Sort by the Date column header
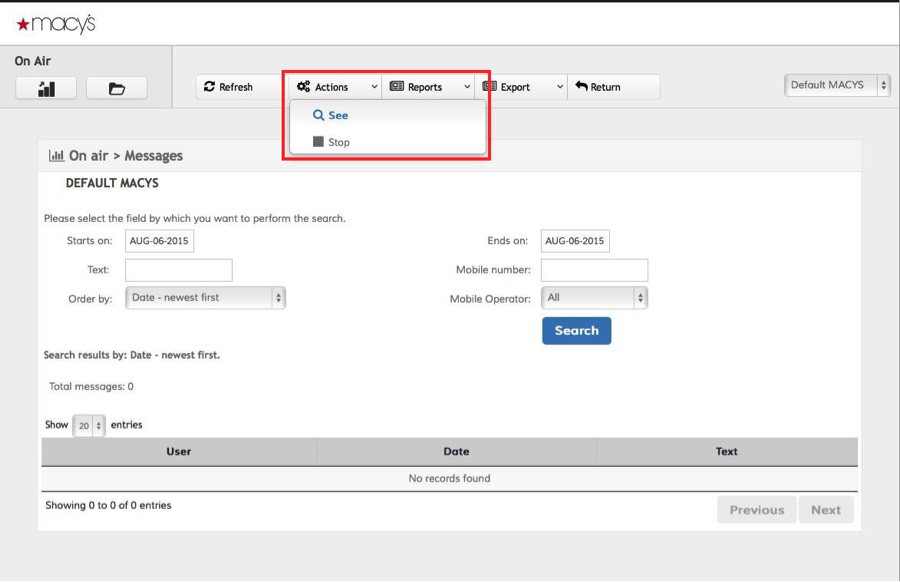The width and height of the screenshot is (900, 582). point(456,452)
